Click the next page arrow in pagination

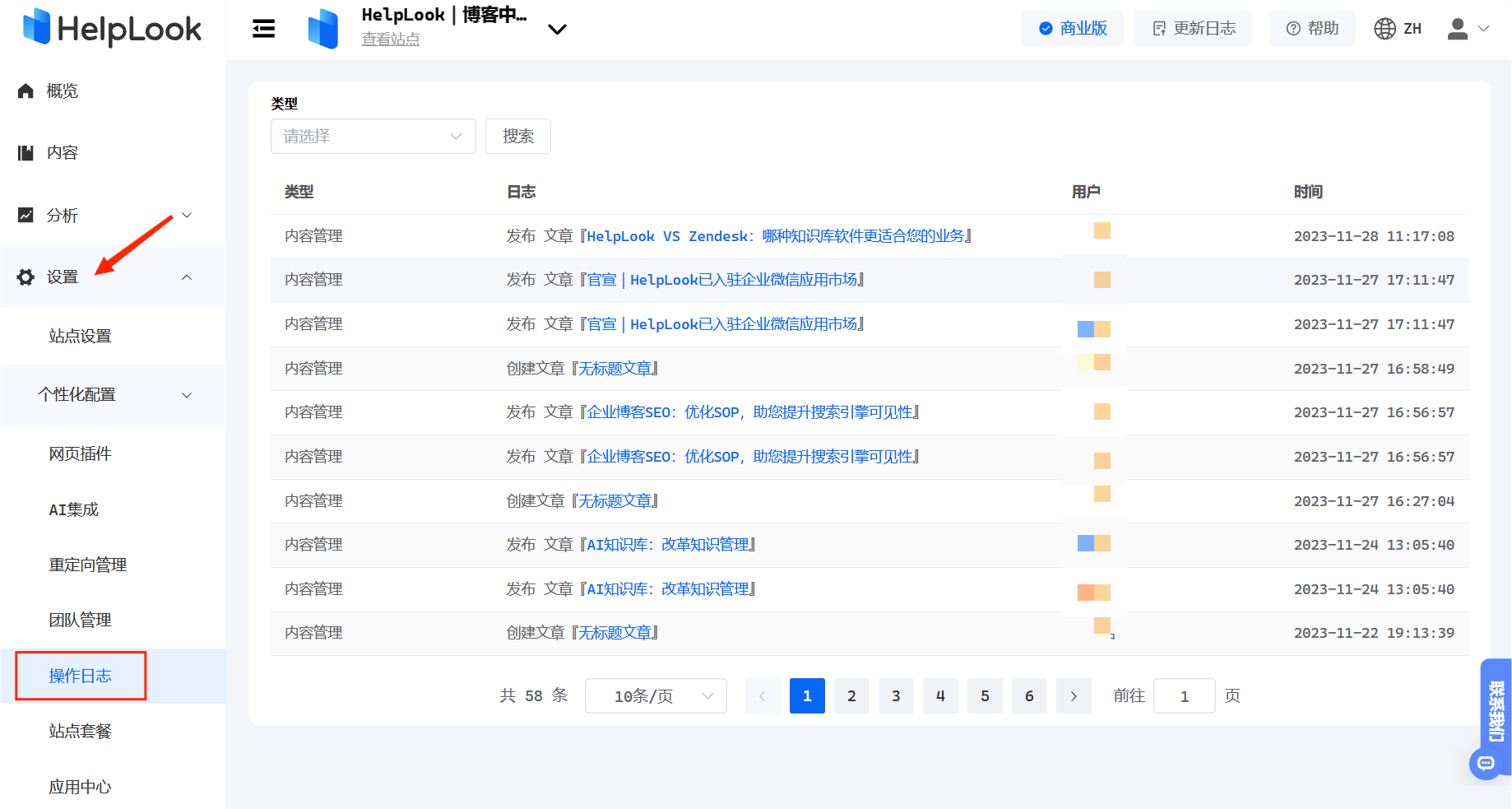(1074, 696)
